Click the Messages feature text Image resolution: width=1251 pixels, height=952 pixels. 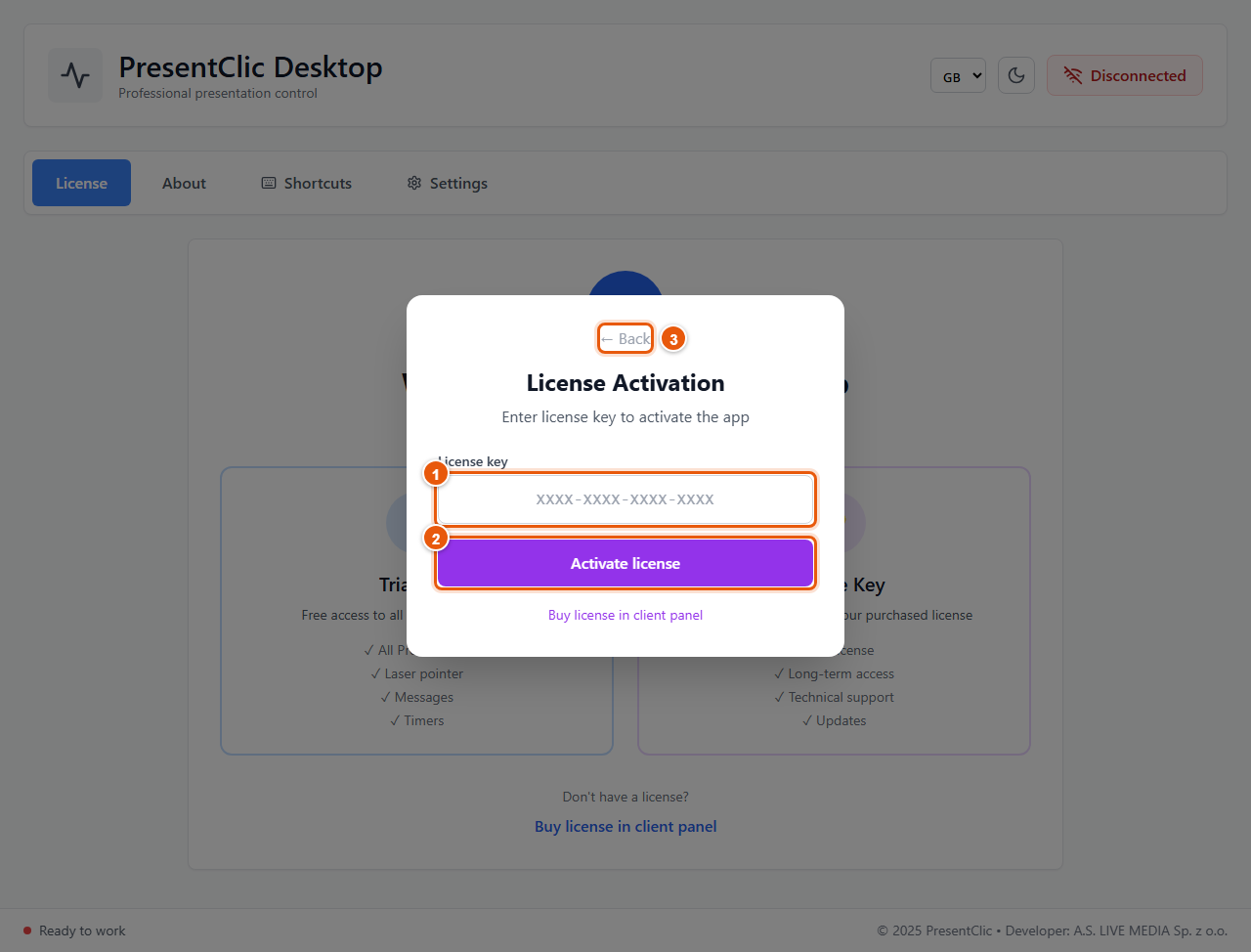pyautogui.click(x=416, y=697)
